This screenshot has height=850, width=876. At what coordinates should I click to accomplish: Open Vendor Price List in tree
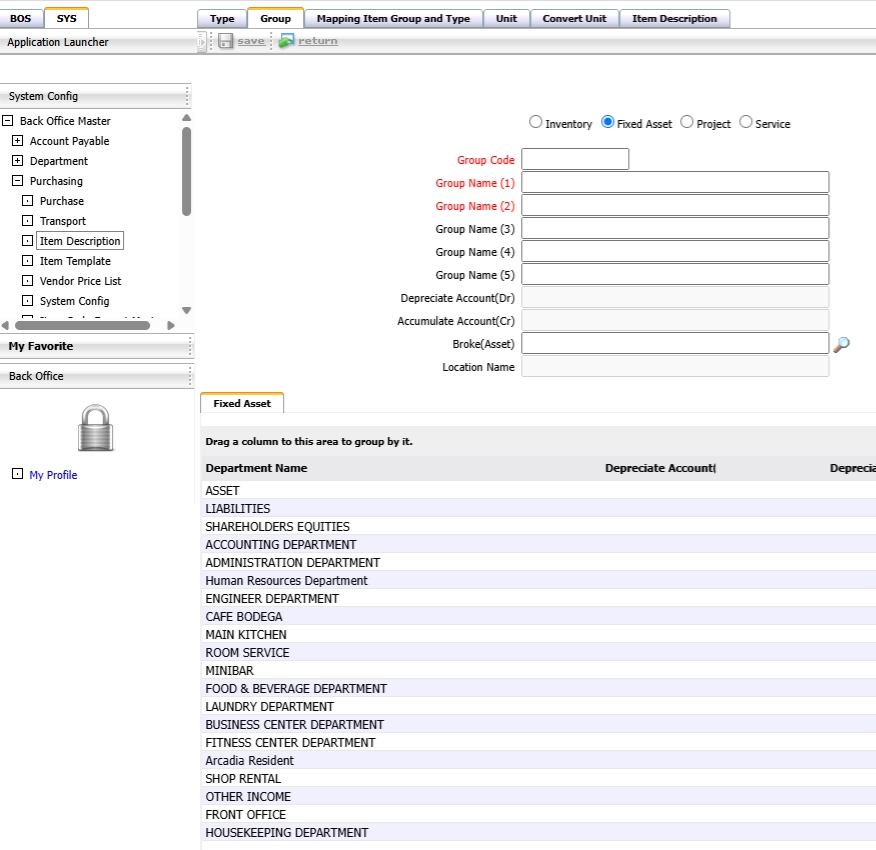pos(80,281)
